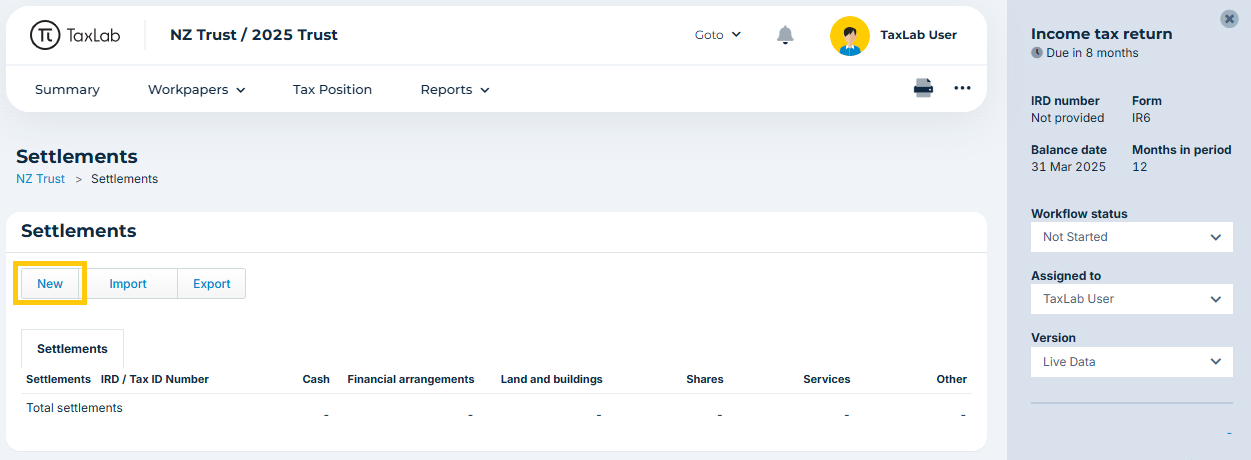Open the three-dots more options menu

tap(962, 88)
